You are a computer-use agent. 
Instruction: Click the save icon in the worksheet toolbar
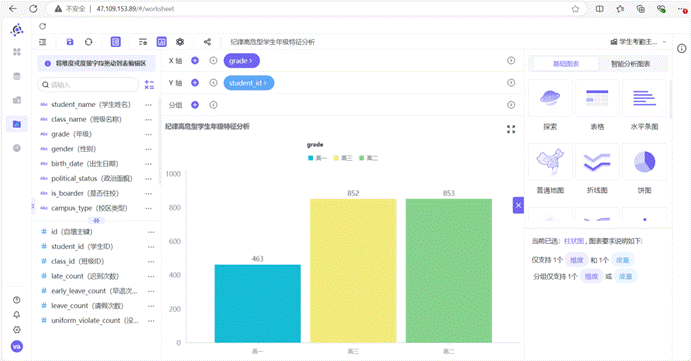click(70, 42)
